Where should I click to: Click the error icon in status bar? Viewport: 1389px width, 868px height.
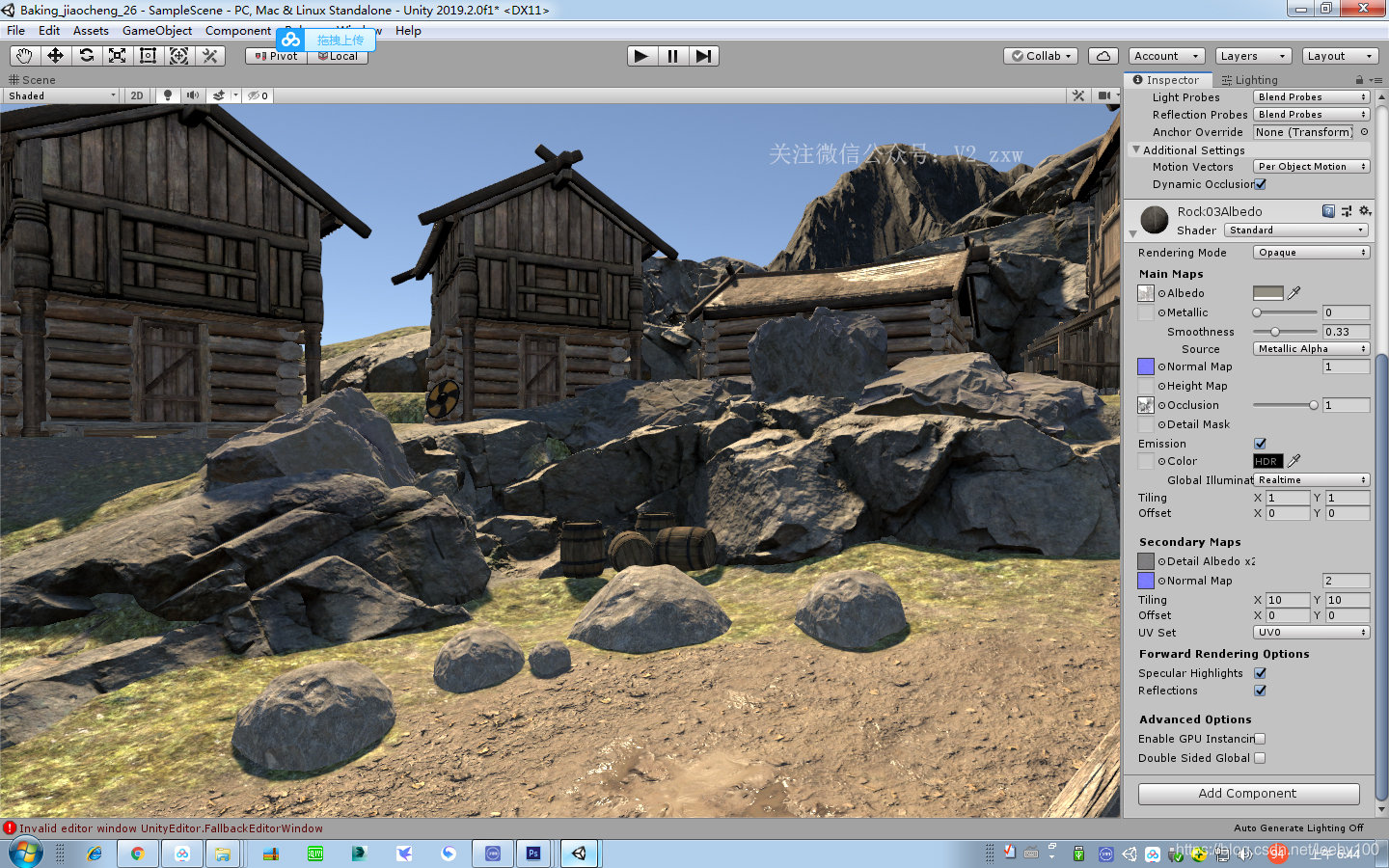[10, 827]
